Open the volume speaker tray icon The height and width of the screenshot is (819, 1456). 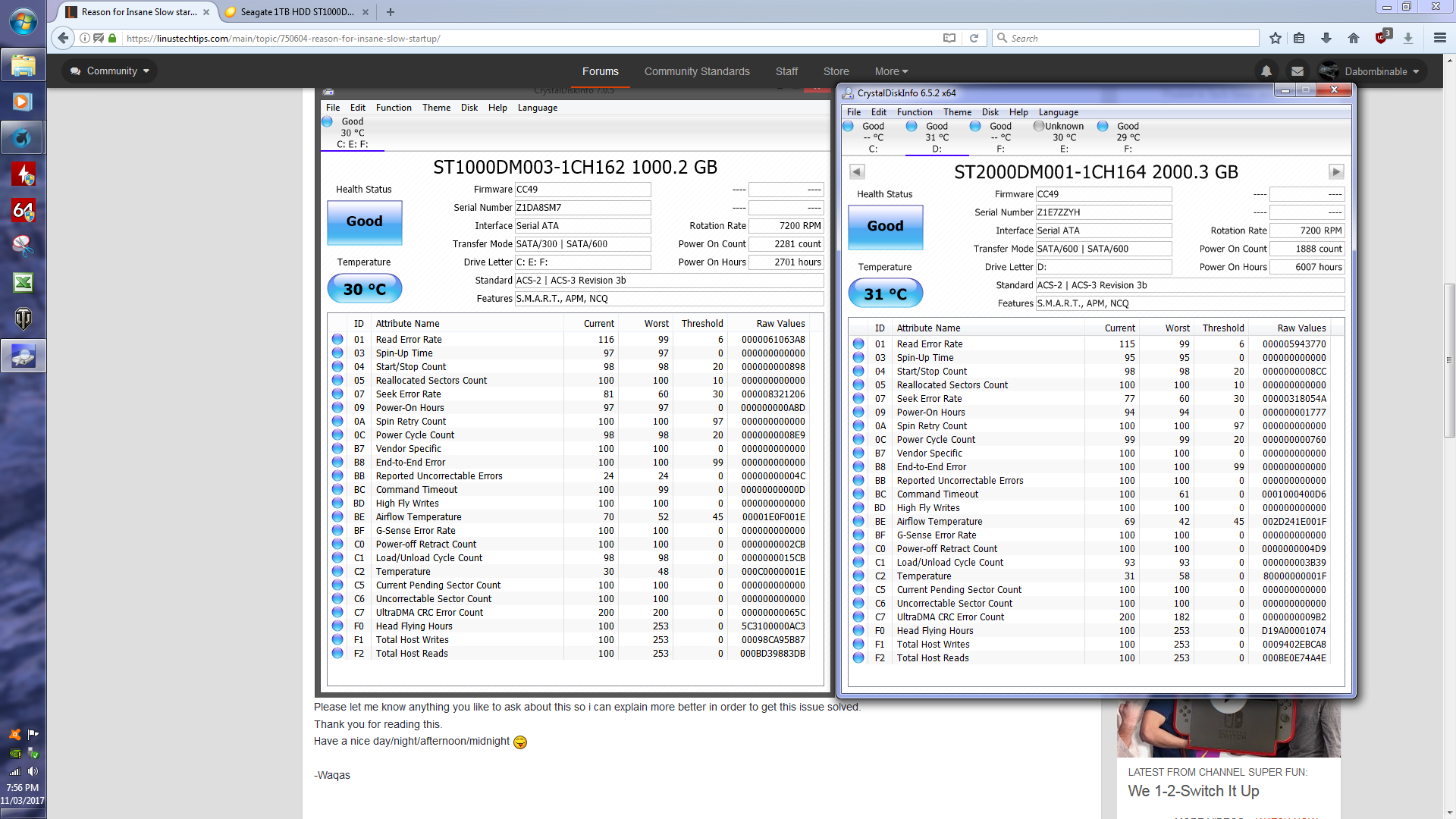coord(33,771)
